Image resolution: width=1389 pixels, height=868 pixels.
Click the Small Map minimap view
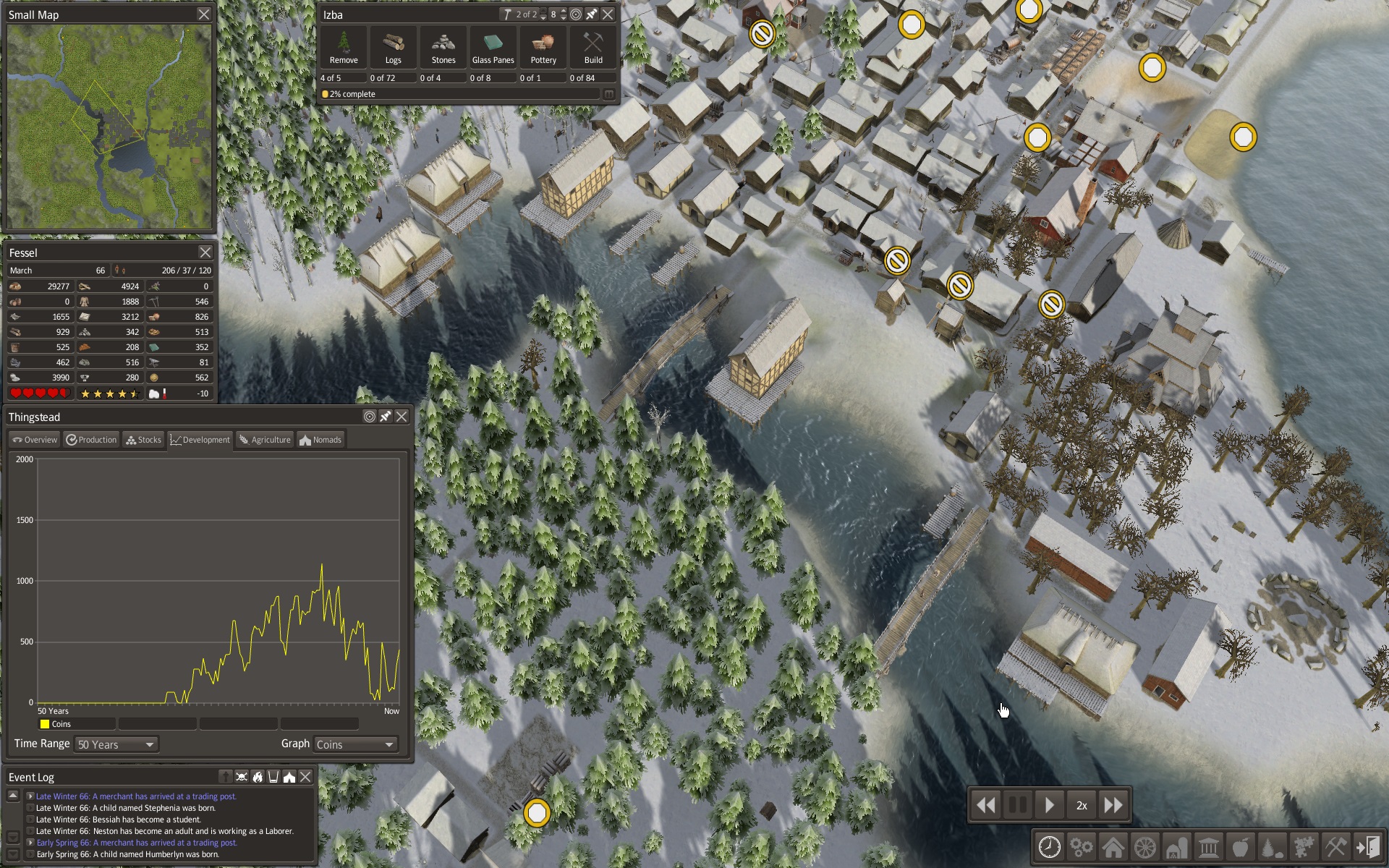[109, 127]
